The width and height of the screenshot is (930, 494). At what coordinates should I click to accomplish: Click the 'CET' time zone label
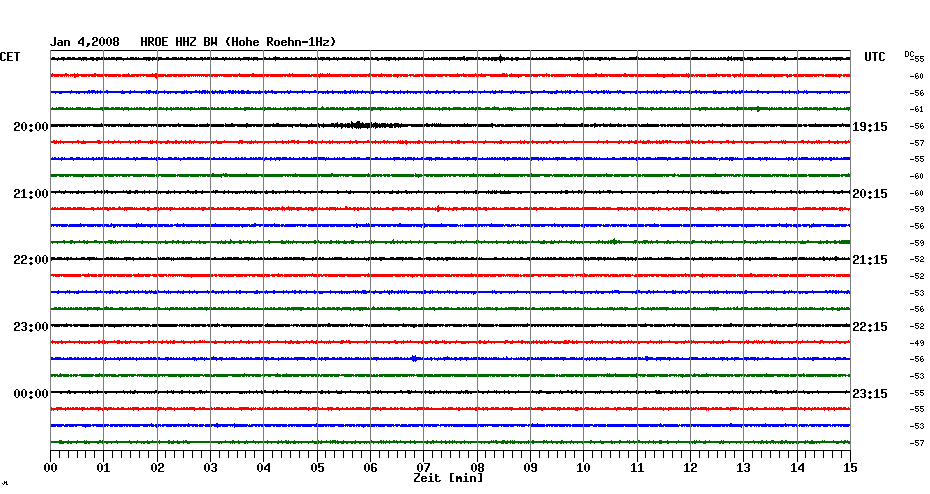[x=10, y=57]
